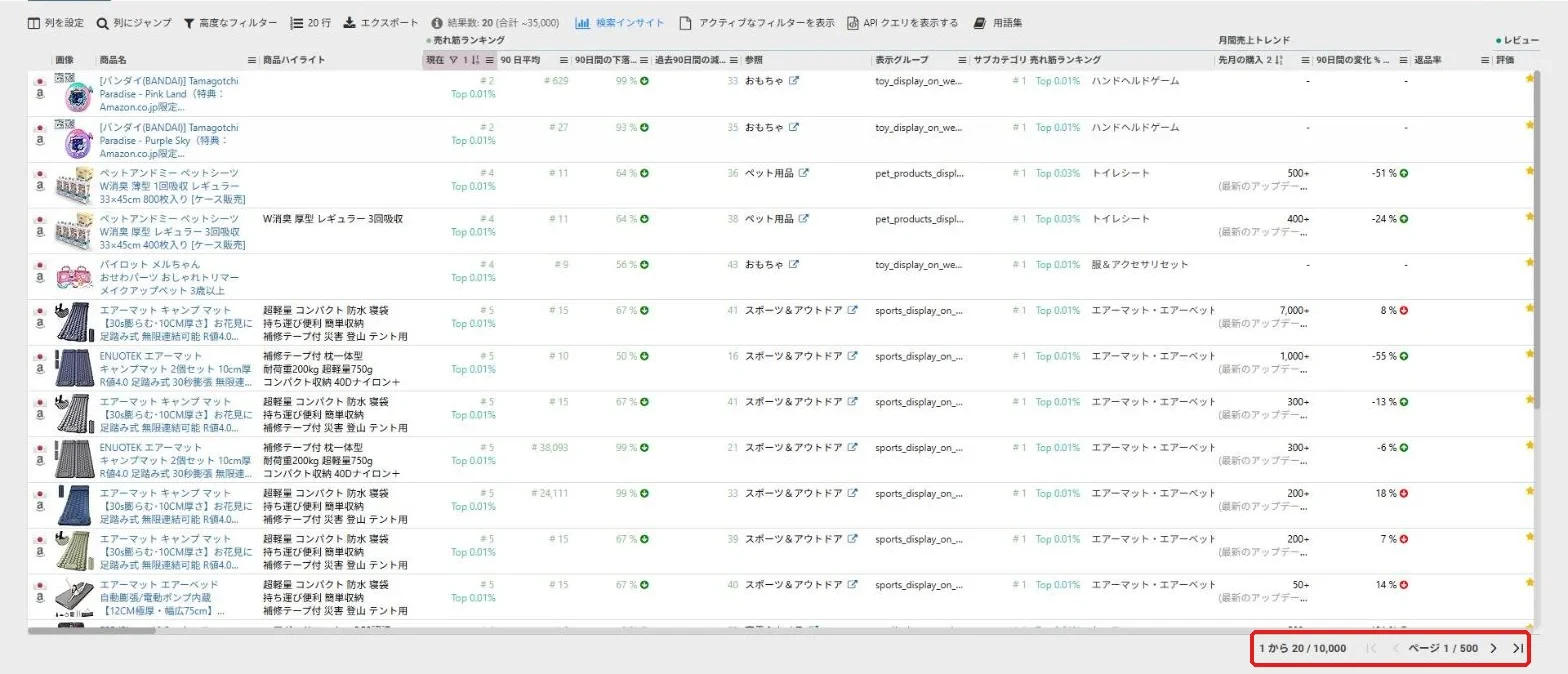Click the # 38,093 average rank cell

tap(549, 448)
